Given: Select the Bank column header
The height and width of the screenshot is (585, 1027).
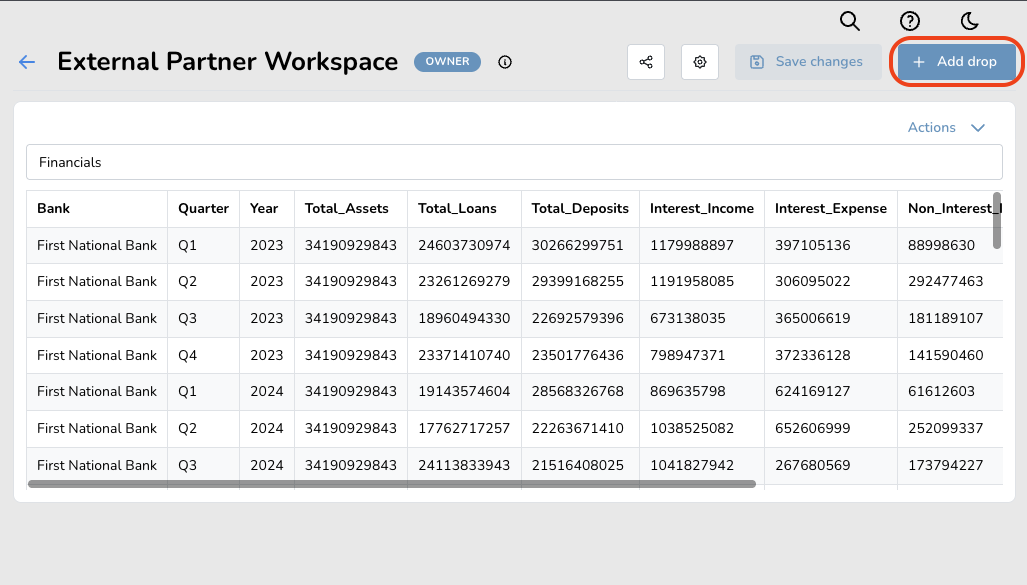Looking at the screenshot, I should [x=97, y=208].
